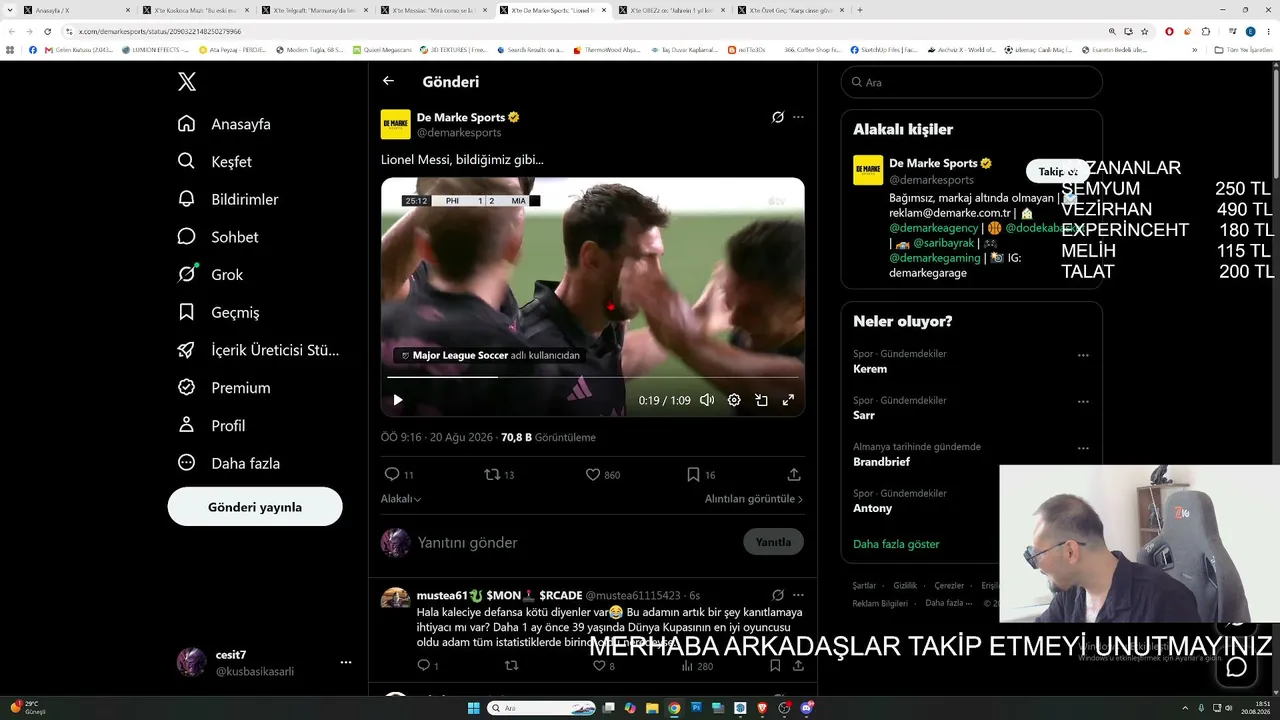The width and height of the screenshot is (1280, 720).
Task: Share the De Marke Sports post
Action: (x=794, y=474)
